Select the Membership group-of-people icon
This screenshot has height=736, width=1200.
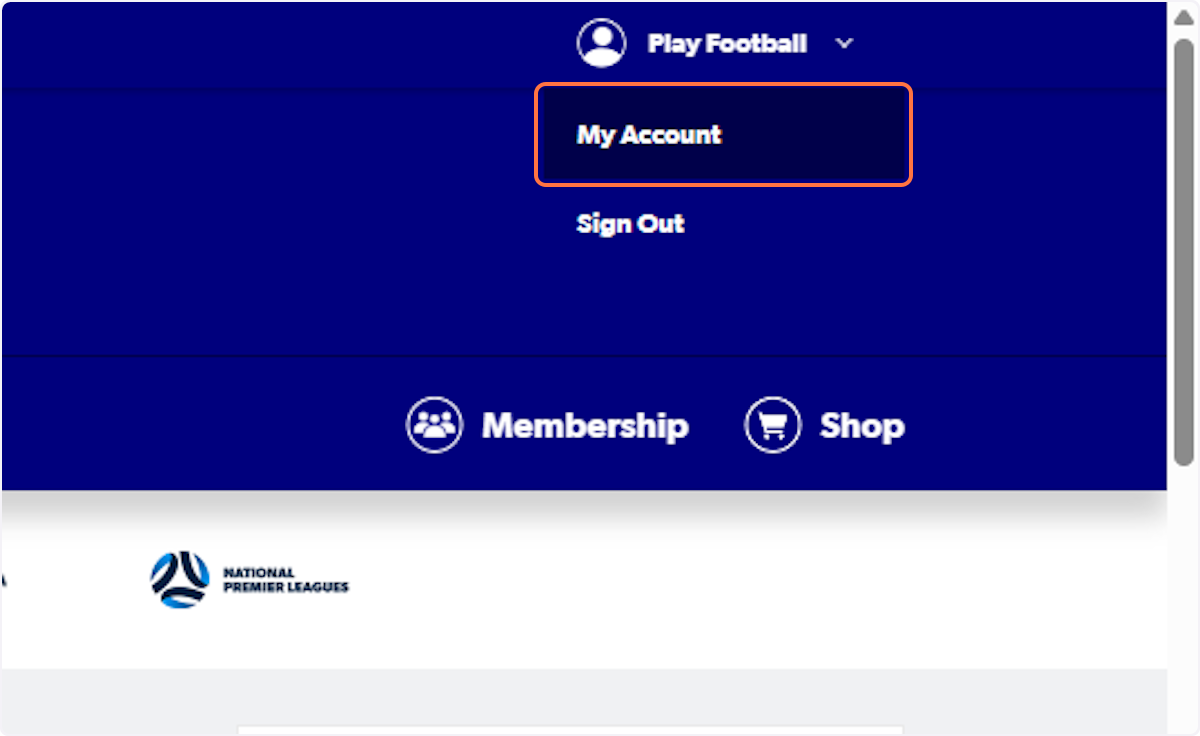[434, 424]
